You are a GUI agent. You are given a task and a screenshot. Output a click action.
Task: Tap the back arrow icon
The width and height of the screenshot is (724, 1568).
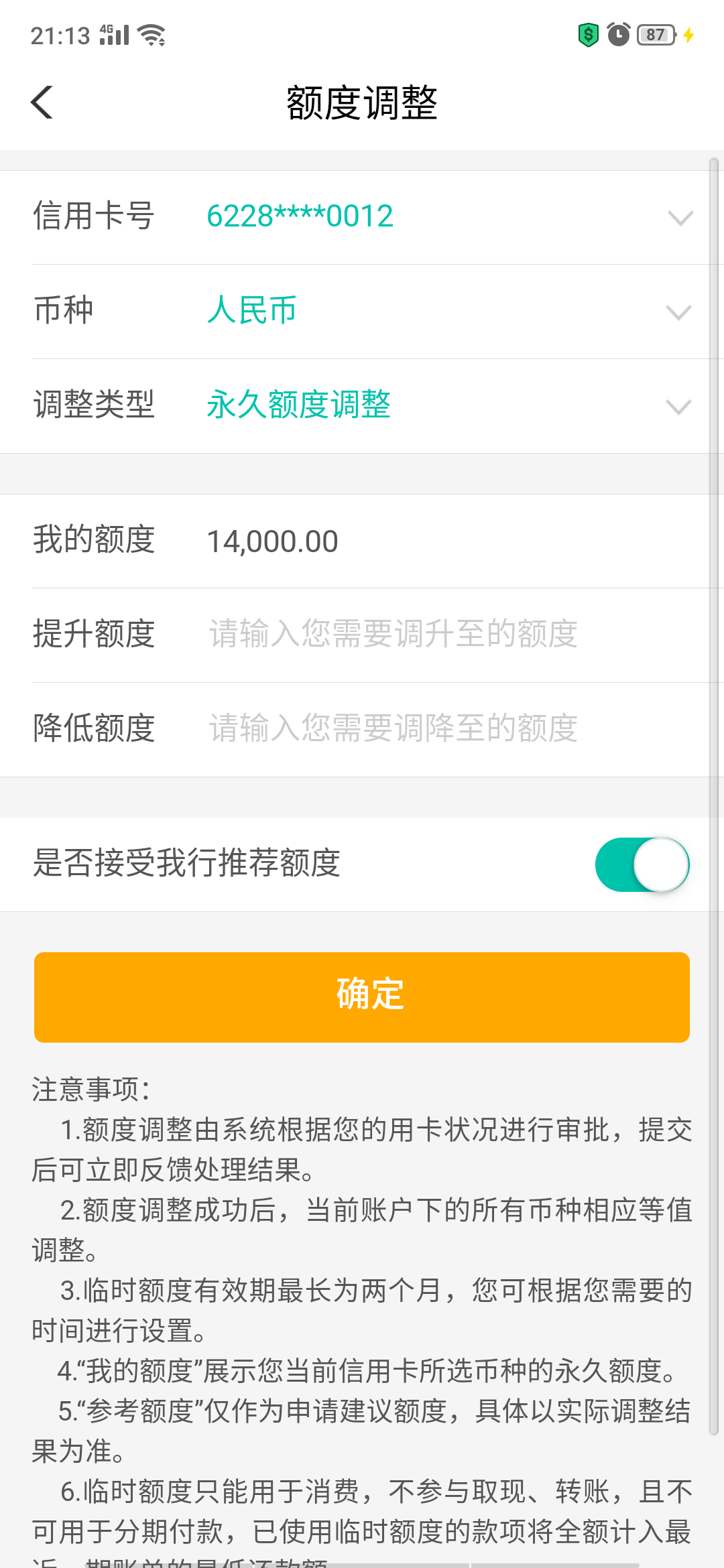click(x=42, y=103)
